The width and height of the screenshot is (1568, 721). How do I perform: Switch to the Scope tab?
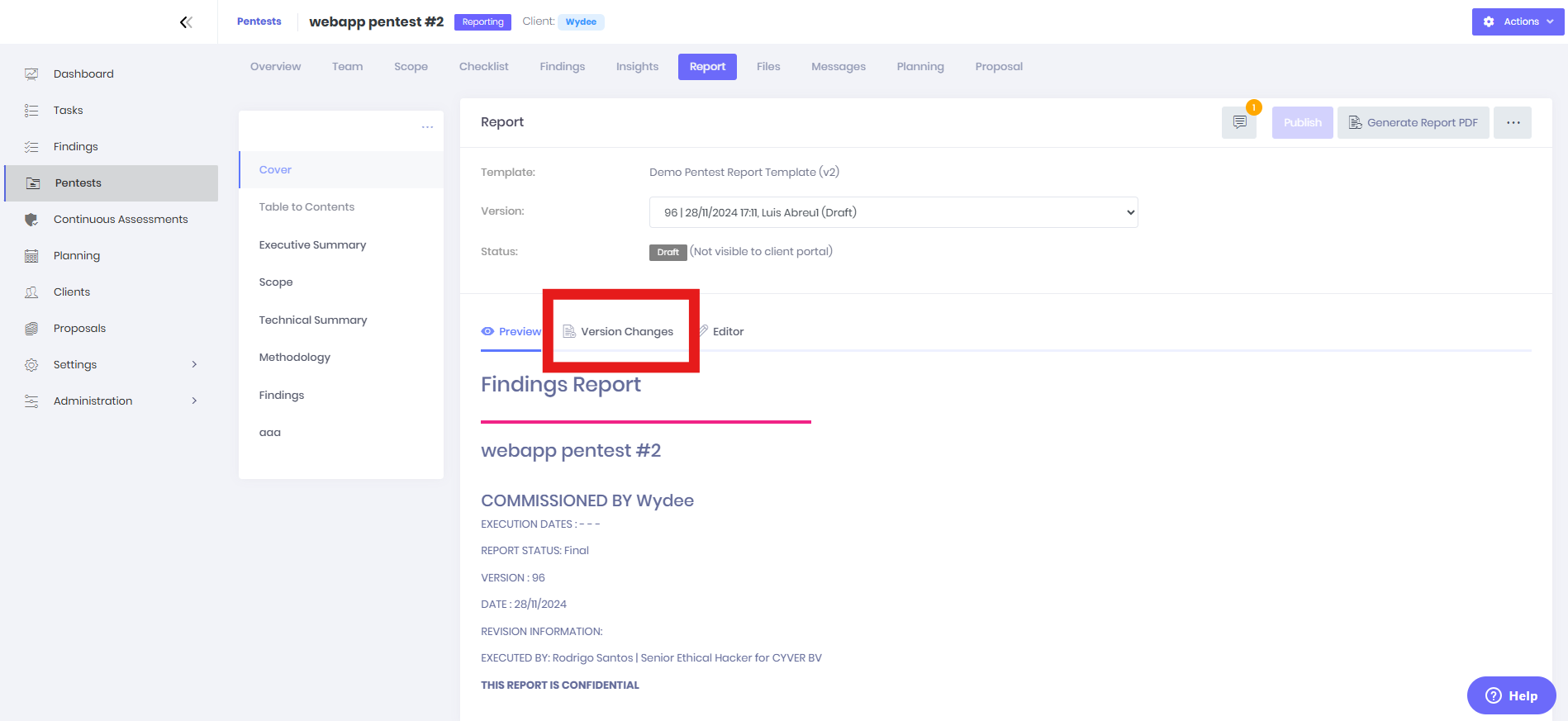[x=411, y=66]
